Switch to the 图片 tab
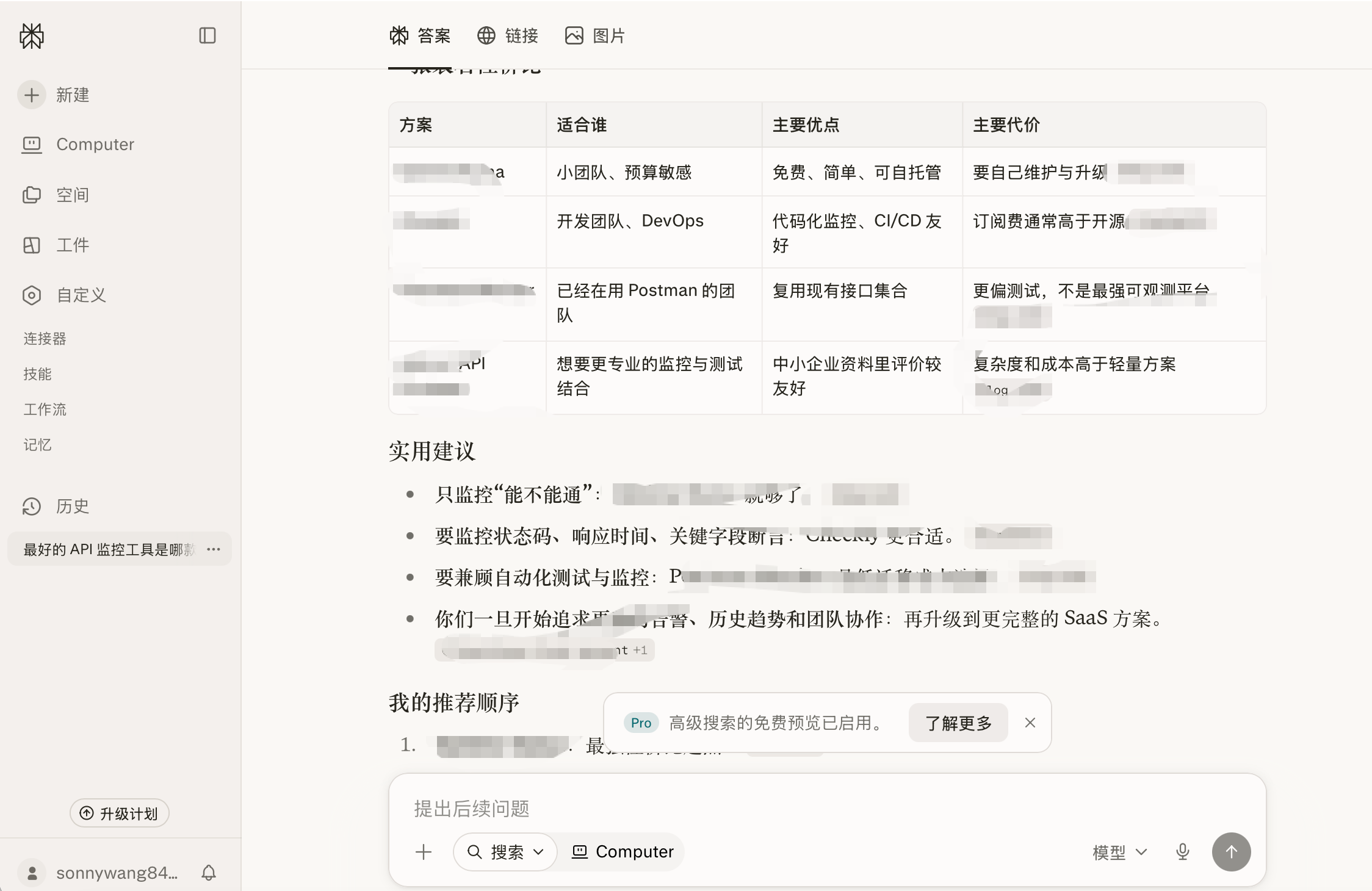Image resolution: width=1372 pixels, height=891 pixels. pos(596,36)
